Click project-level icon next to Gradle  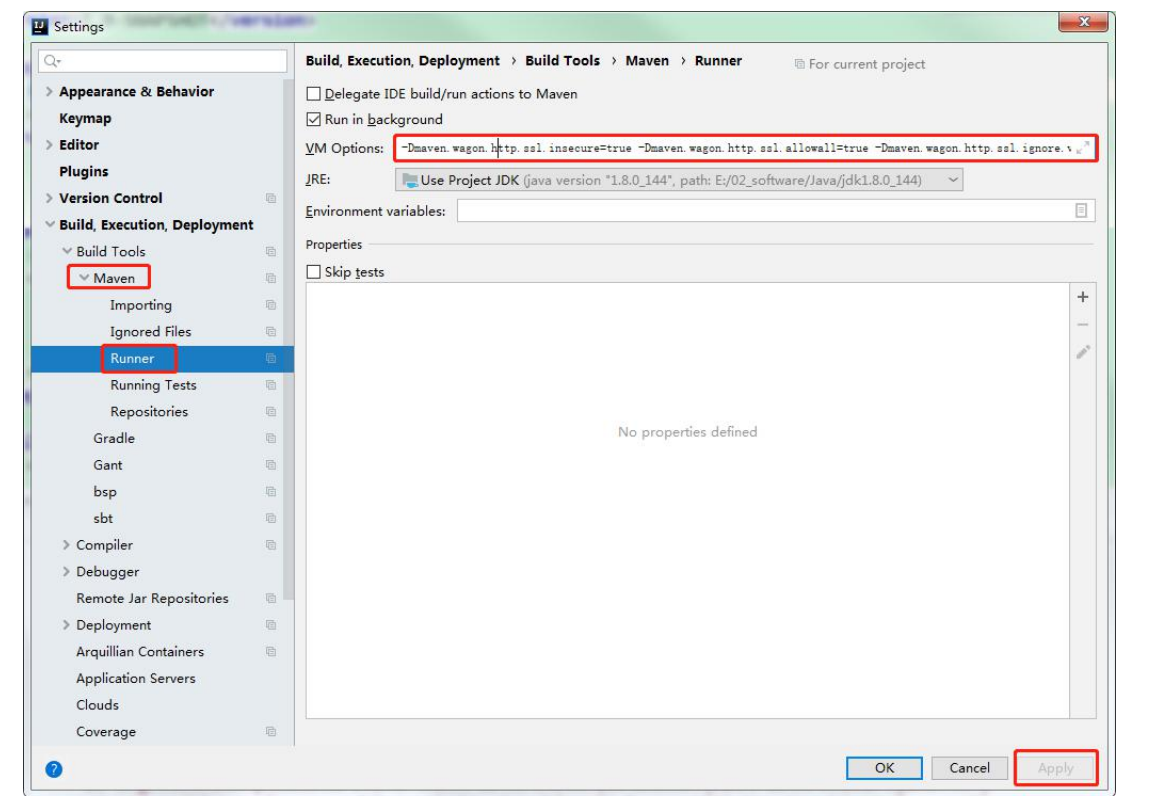pyautogui.click(x=271, y=439)
